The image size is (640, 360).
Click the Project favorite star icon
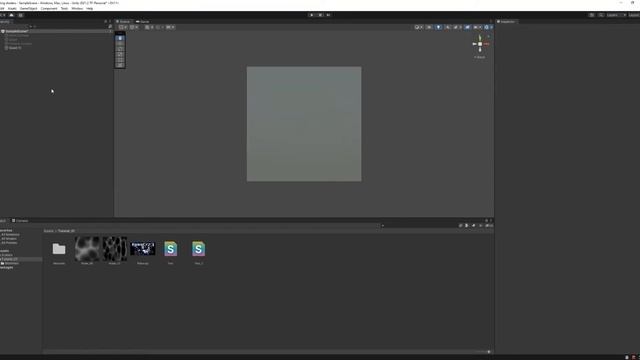pos(480,225)
